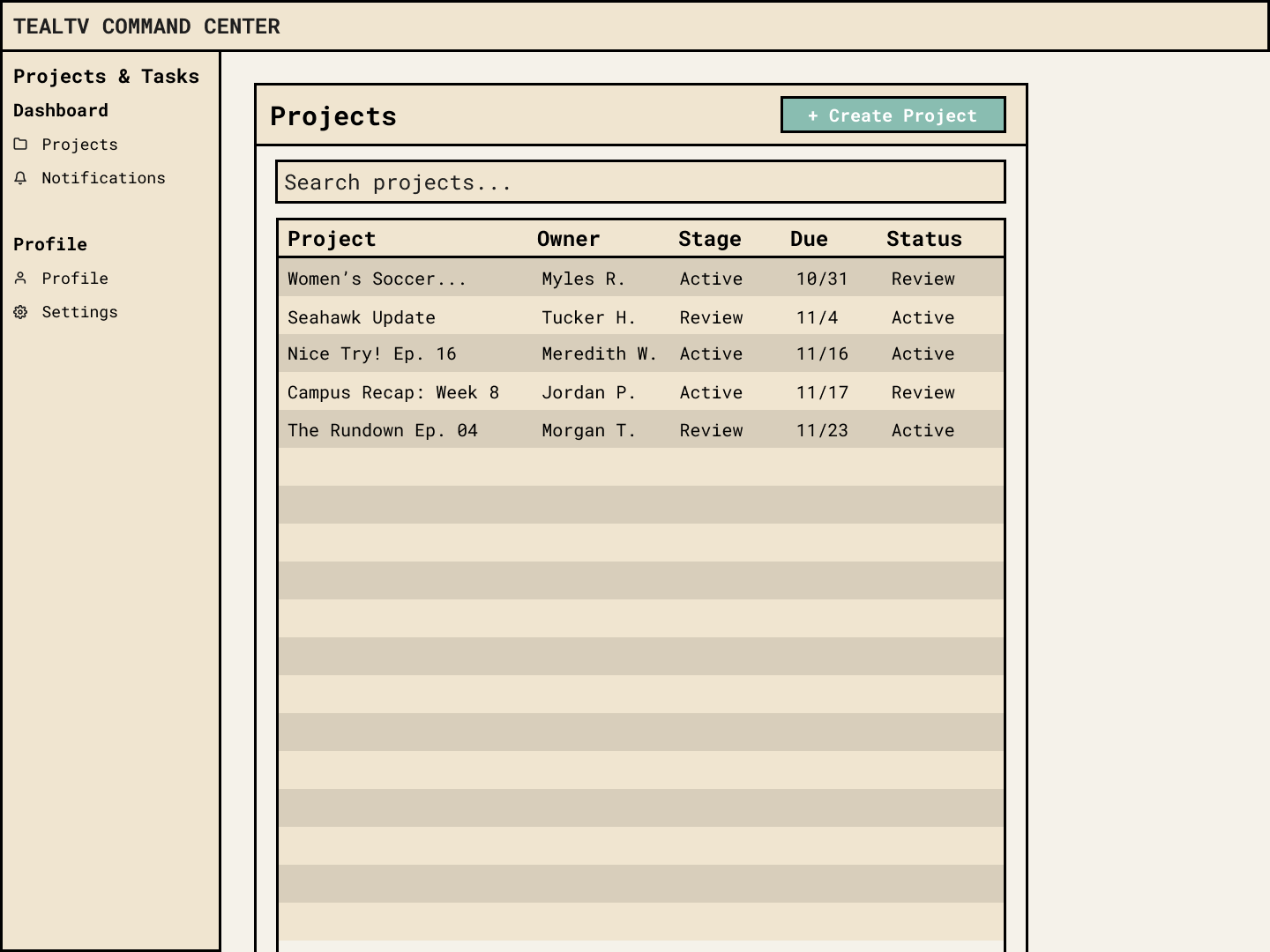Click the Status column header
Viewport: 1270px width, 952px height.
click(924, 239)
